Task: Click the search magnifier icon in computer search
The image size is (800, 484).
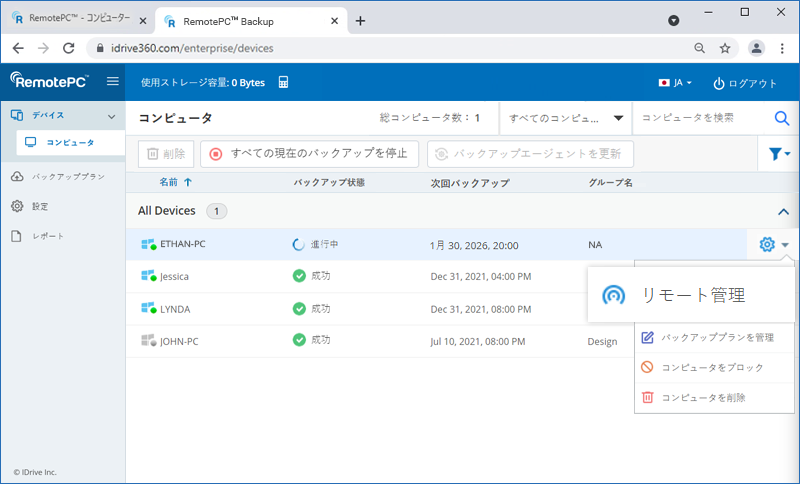Action: [x=782, y=118]
